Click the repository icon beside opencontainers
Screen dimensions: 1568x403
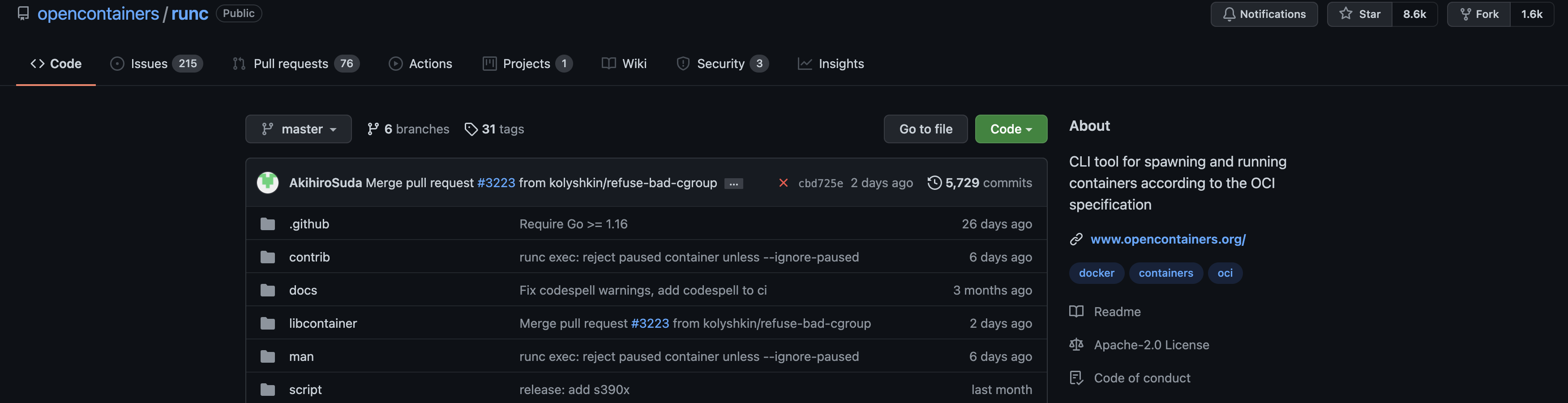(x=23, y=13)
